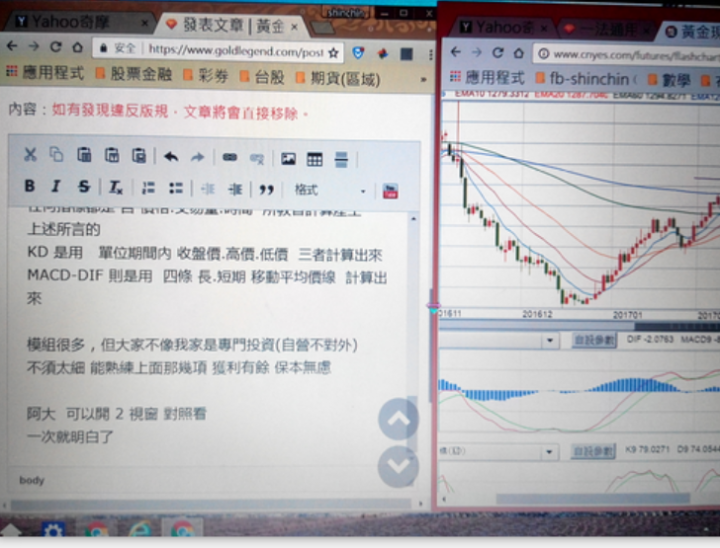The width and height of the screenshot is (720, 548).
Task: Insert an image with picture icon
Action: coord(288,159)
